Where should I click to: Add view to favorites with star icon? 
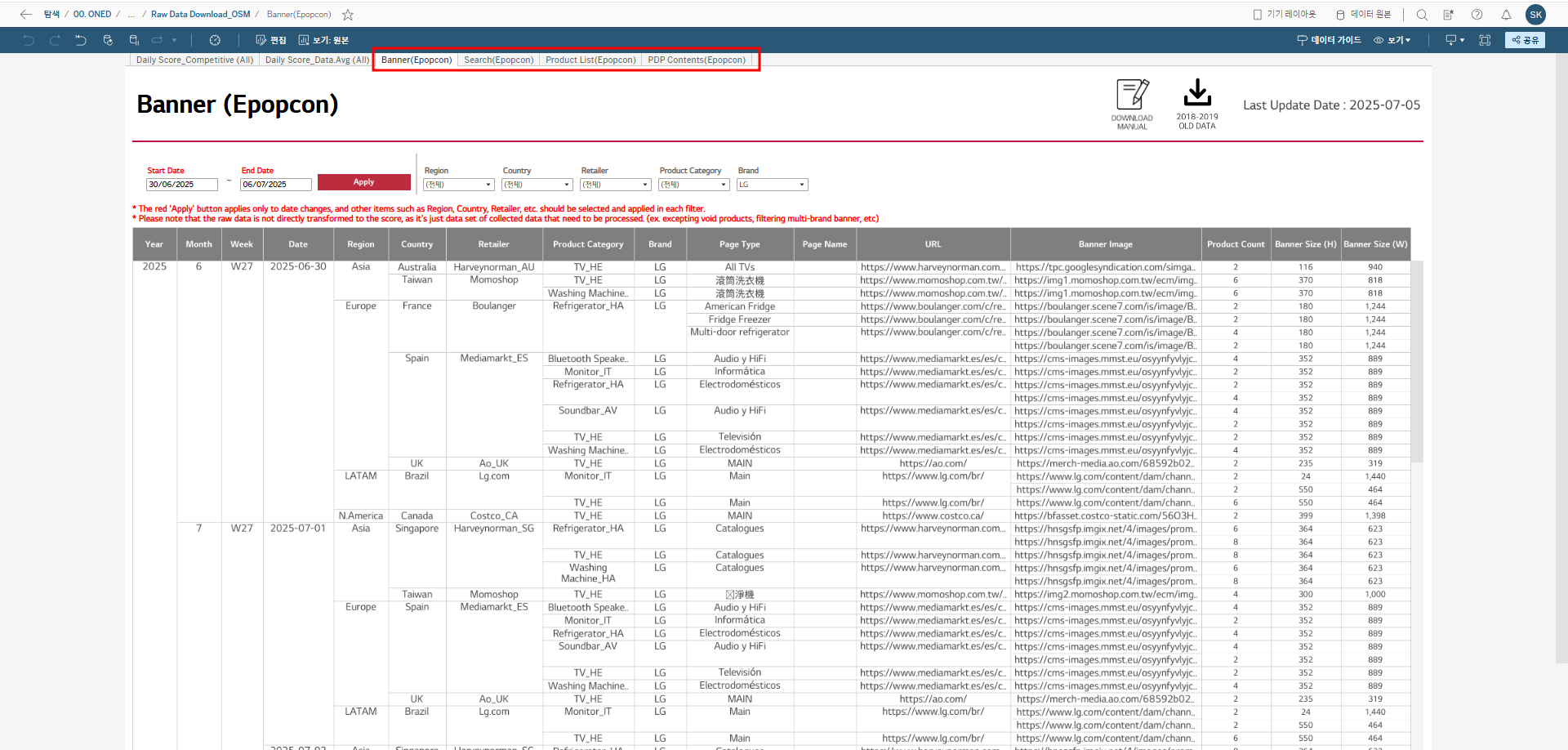[348, 15]
